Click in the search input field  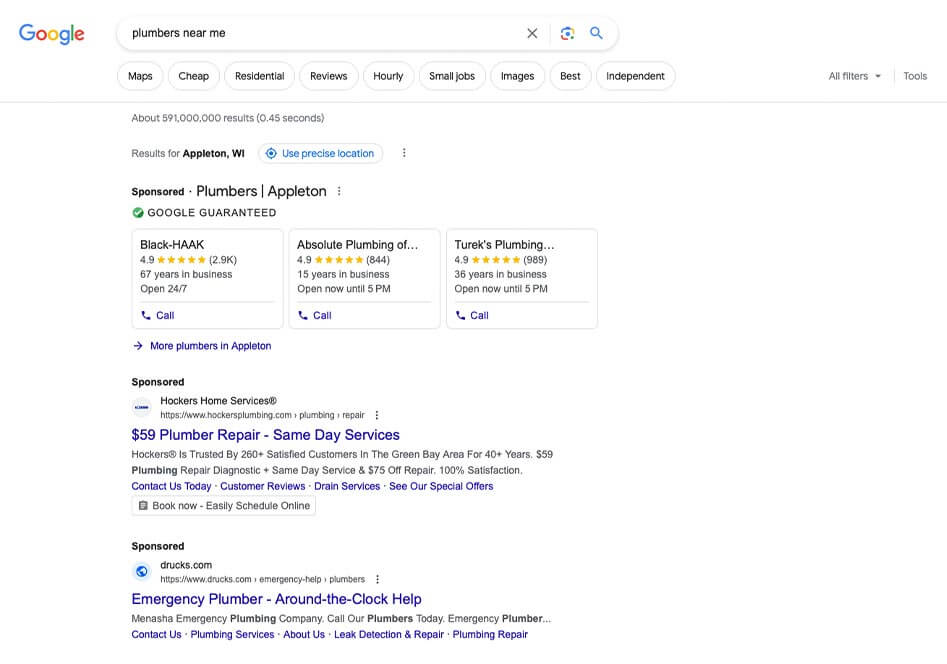pos(320,33)
